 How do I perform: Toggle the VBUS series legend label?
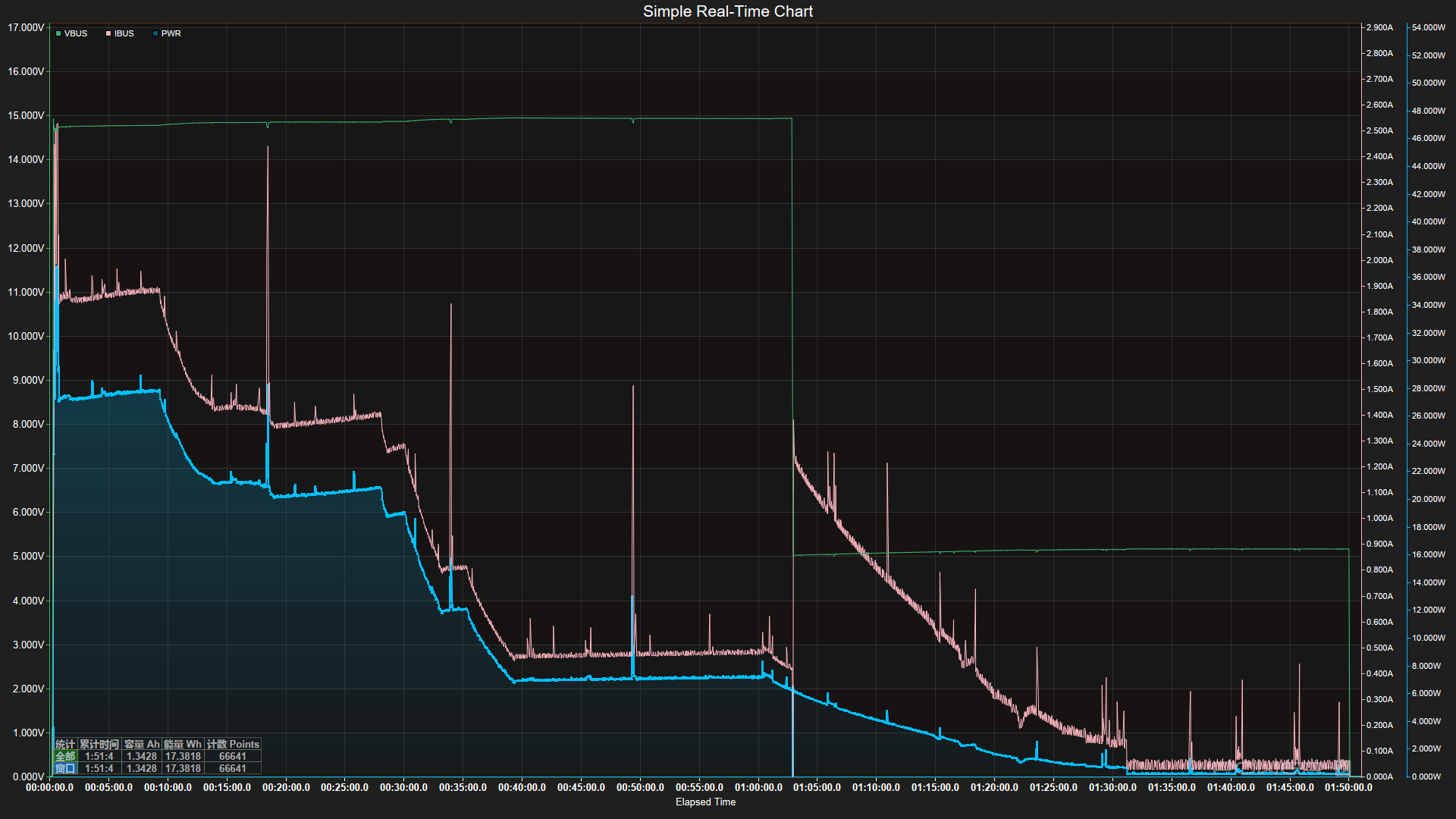point(76,34)
